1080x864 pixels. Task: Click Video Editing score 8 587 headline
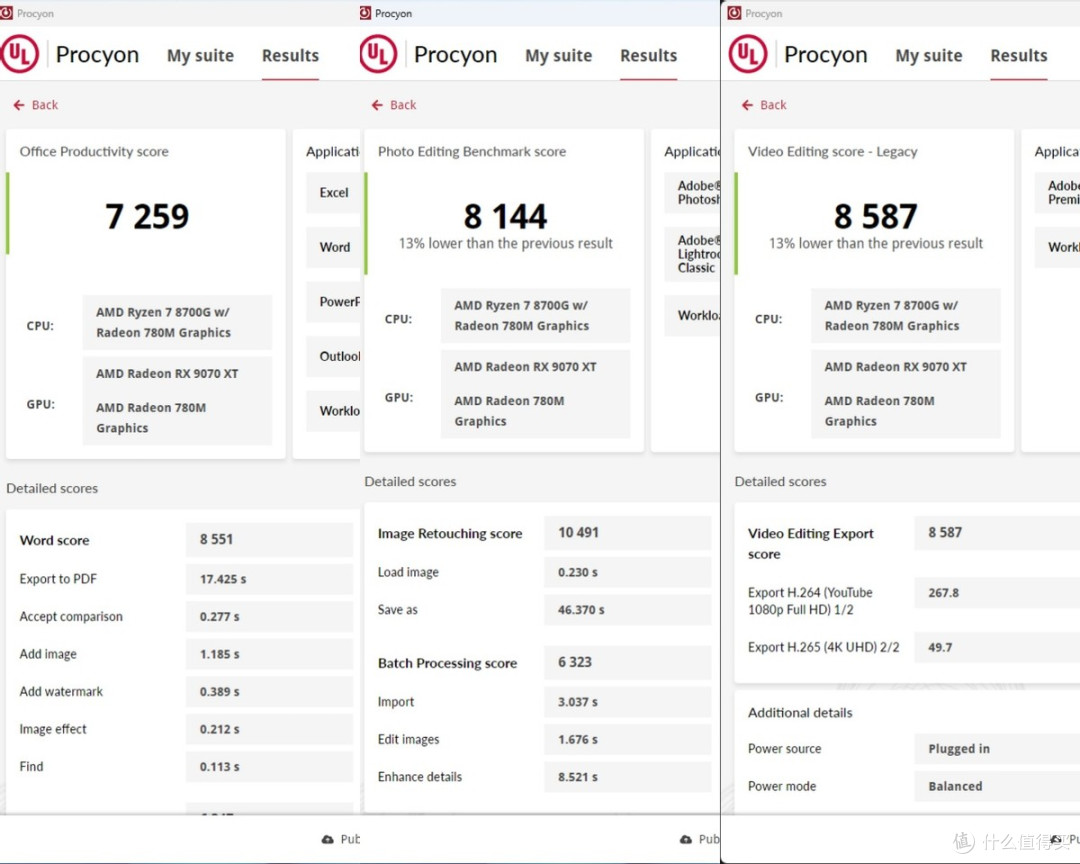click(x=875, y=216)
